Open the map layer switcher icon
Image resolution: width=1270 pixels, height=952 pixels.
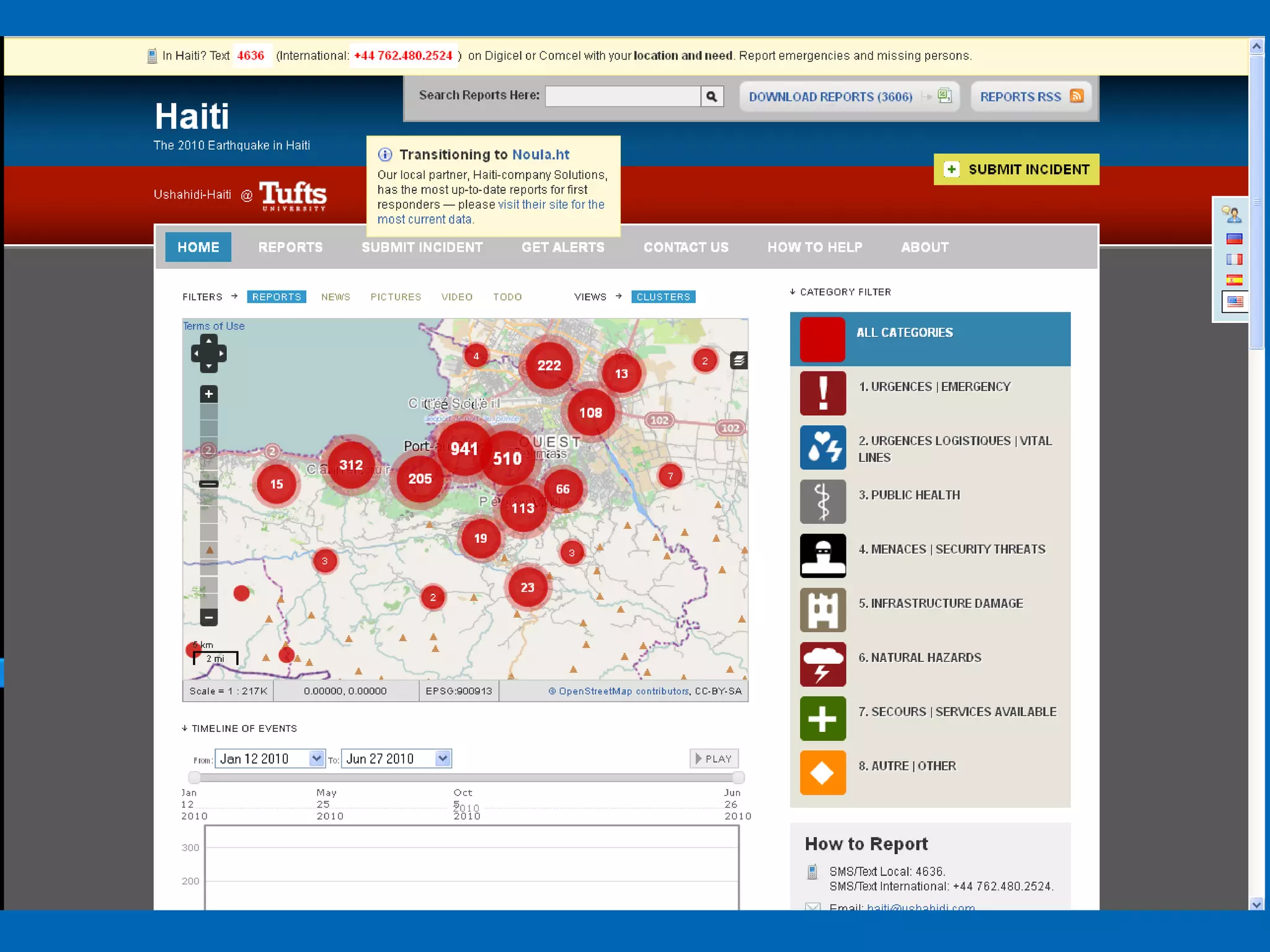click(x=738, y=360)
